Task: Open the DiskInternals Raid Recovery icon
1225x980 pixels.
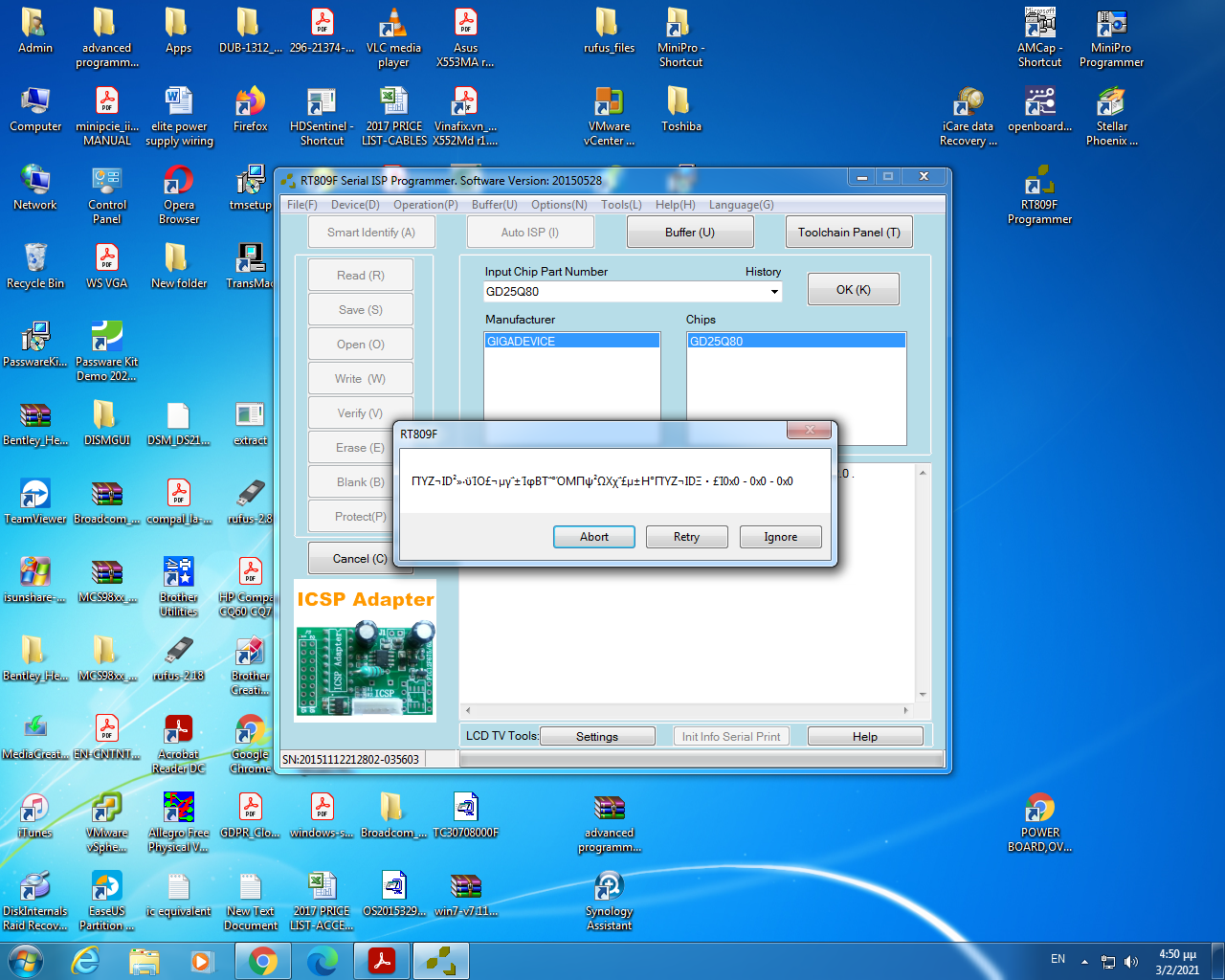Action: click(x=35, y=902)
